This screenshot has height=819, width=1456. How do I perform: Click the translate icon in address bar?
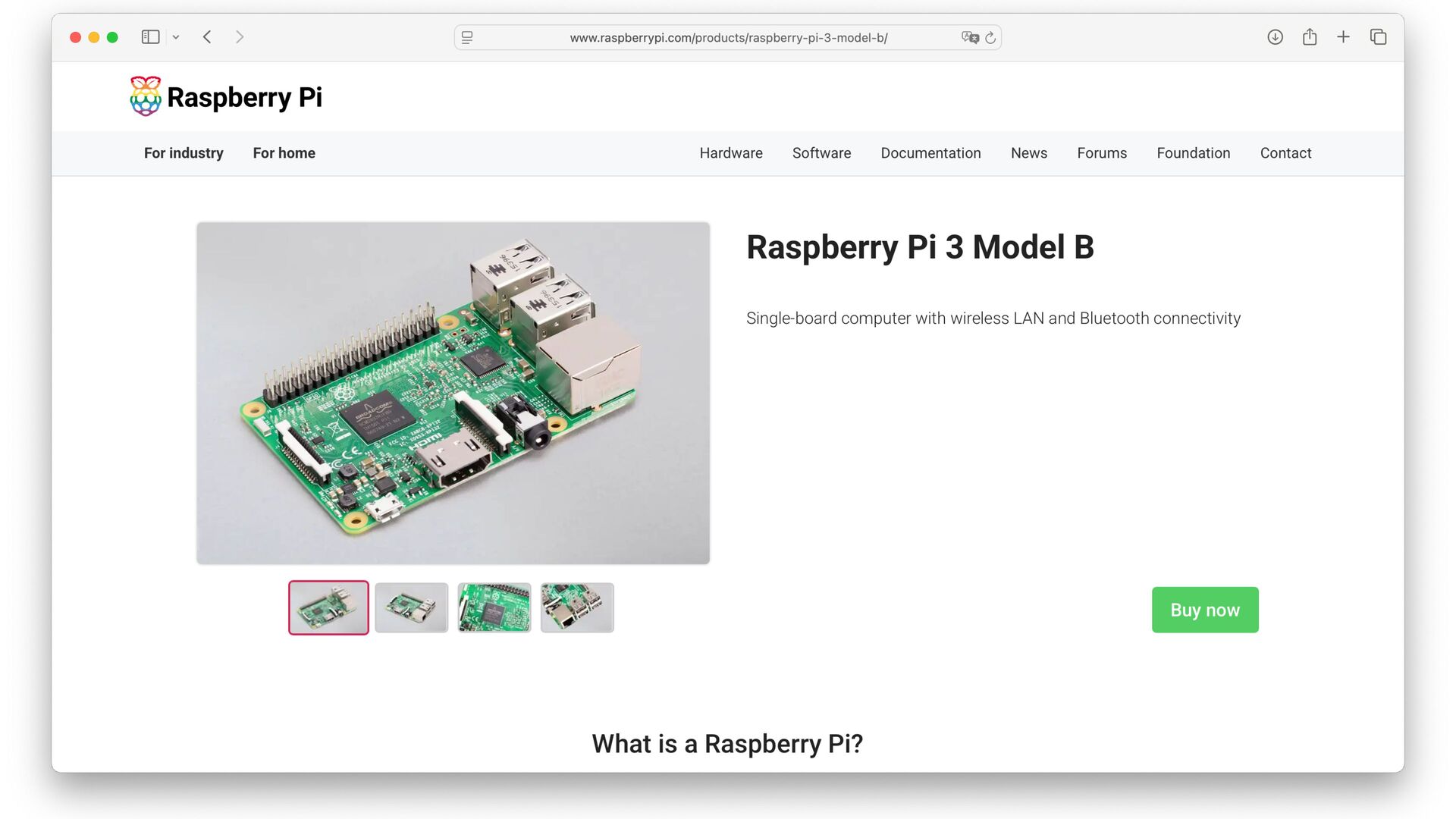[970, 37]
